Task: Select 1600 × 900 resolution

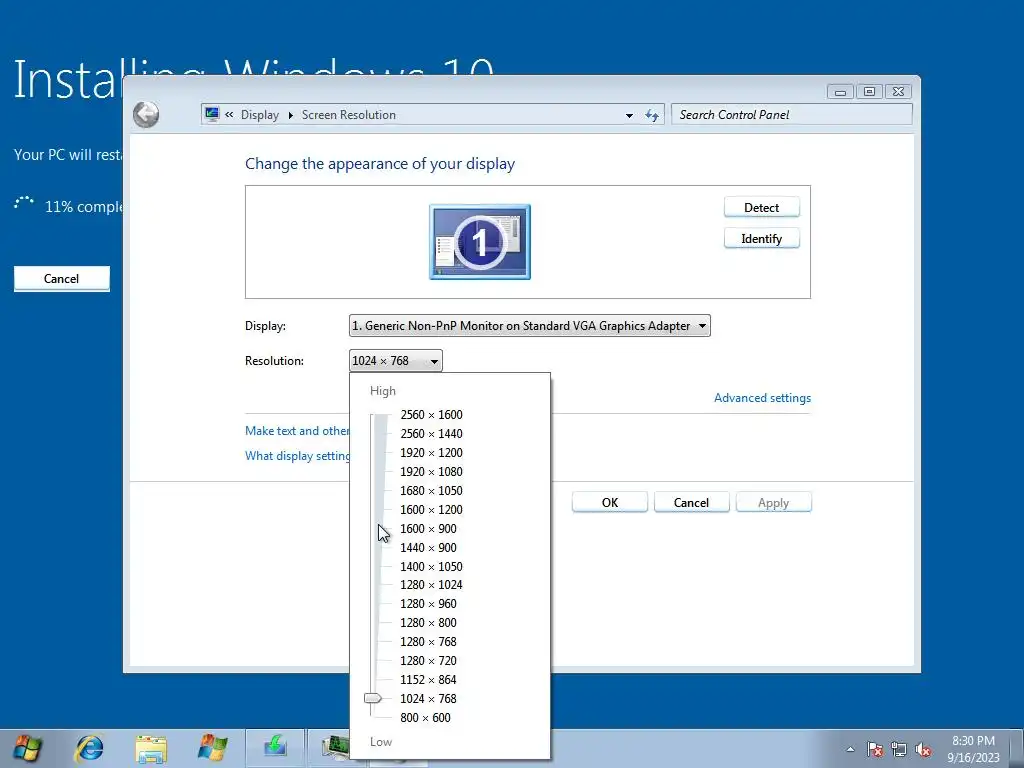Action: pos(428,528)
